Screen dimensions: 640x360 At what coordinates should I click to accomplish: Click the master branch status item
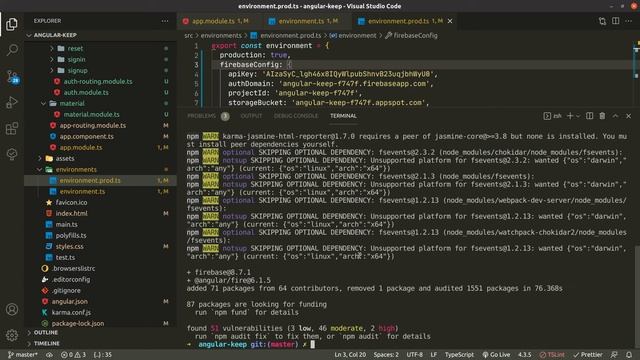23,355
